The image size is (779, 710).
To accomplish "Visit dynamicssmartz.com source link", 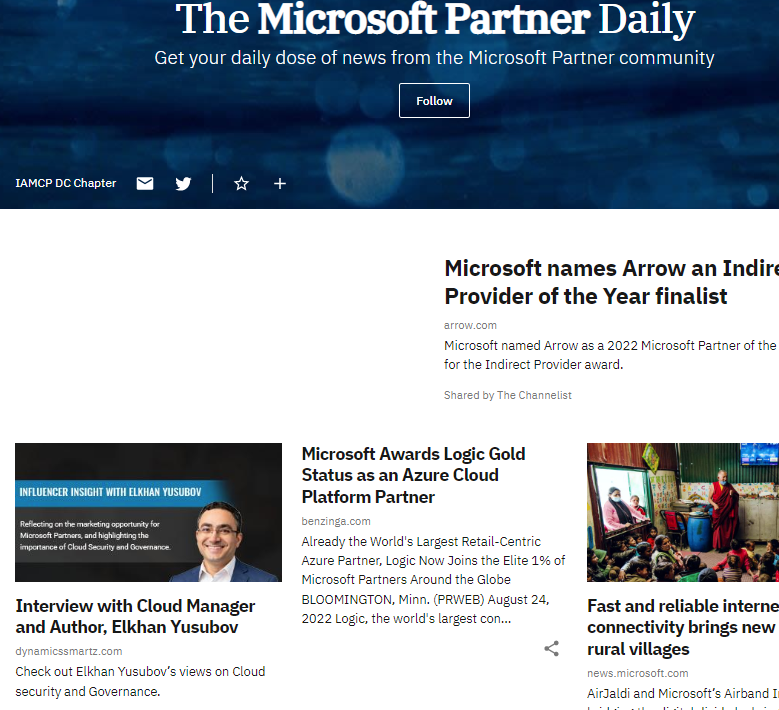I will (x=69, y=651).
